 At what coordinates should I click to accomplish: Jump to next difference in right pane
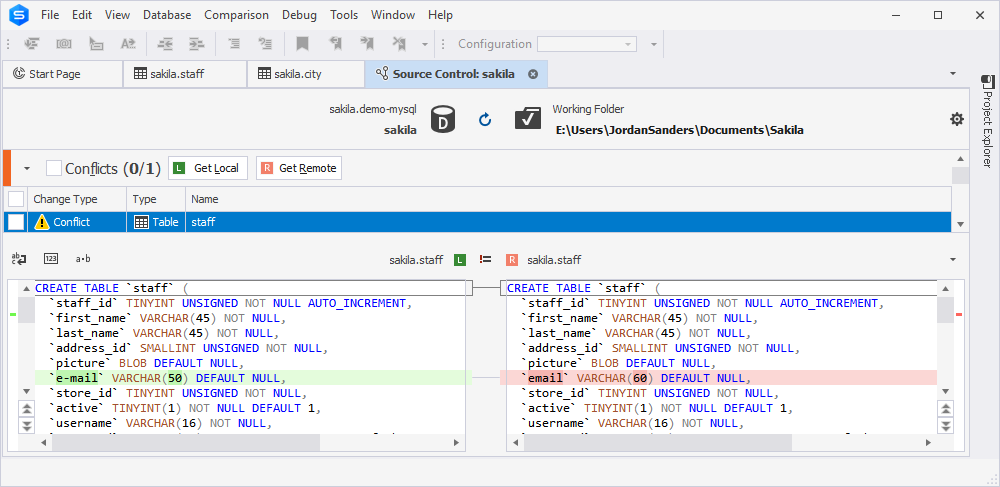[946, 426]
